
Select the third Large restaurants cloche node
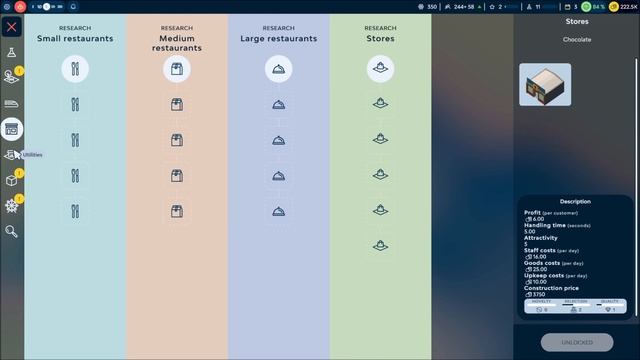(x=279, y=140)
